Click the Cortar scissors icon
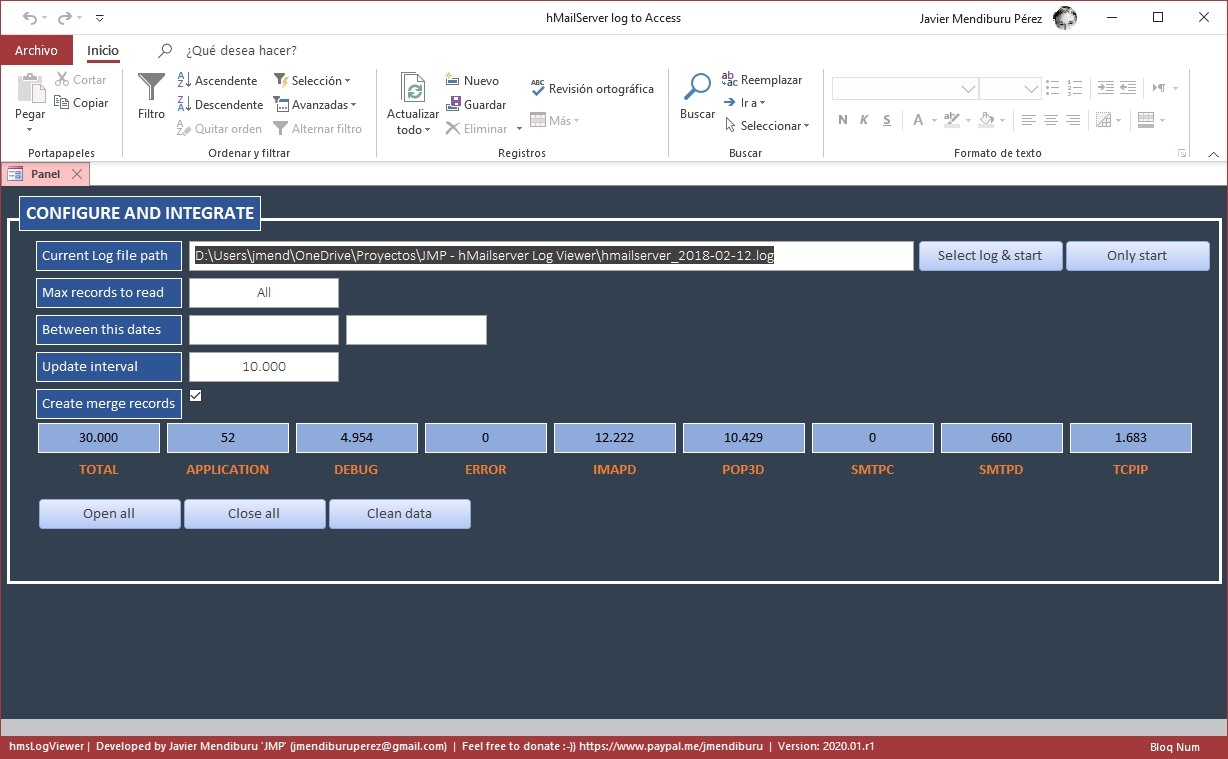Viewport: 1228px width, 759px height. [x=62, y=79]
